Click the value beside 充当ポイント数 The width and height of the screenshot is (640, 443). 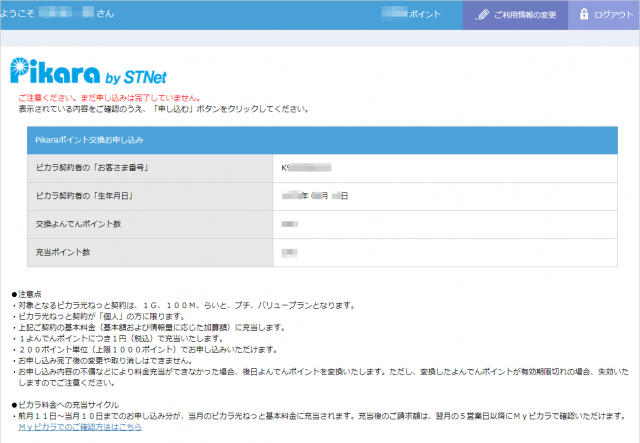point(289,253)
